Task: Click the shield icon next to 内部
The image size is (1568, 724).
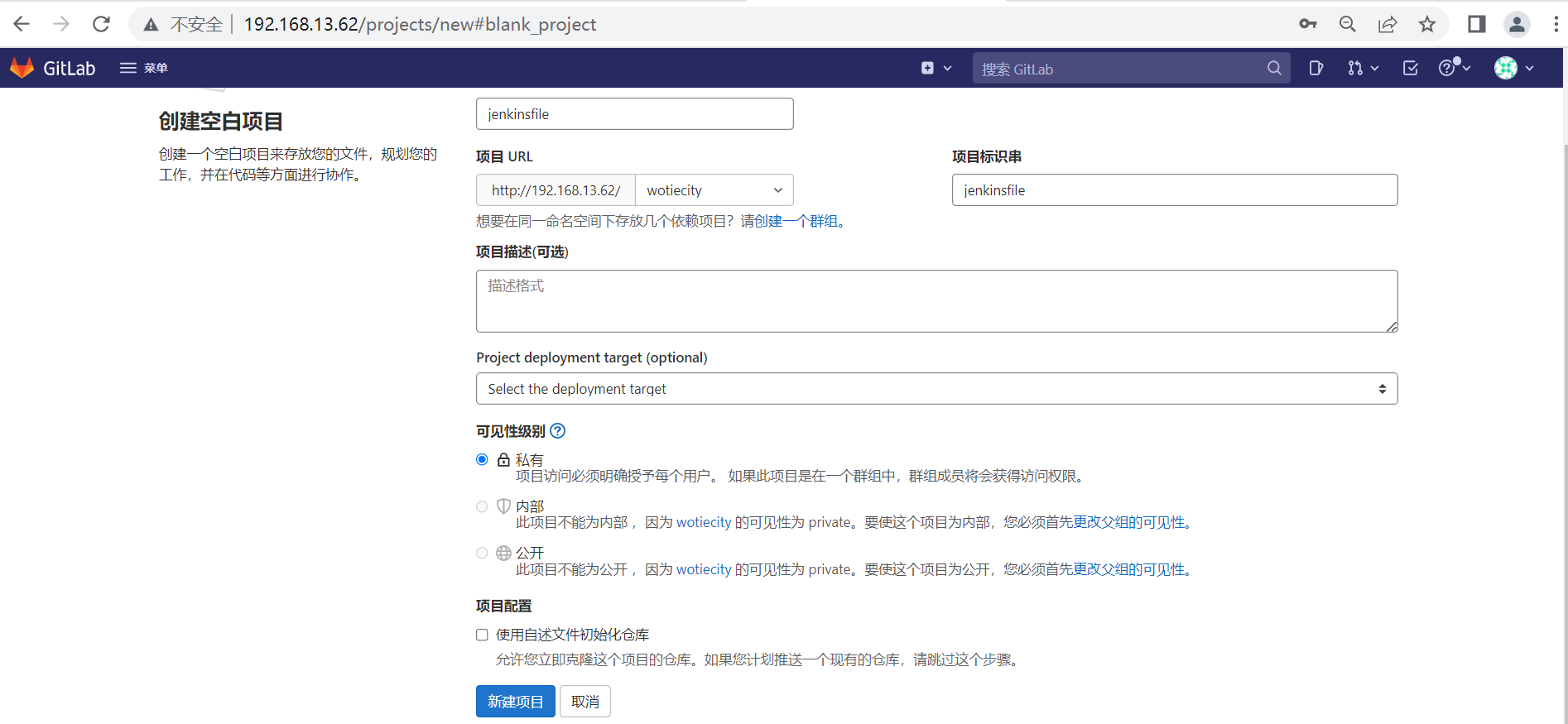Action: (503, 506)
